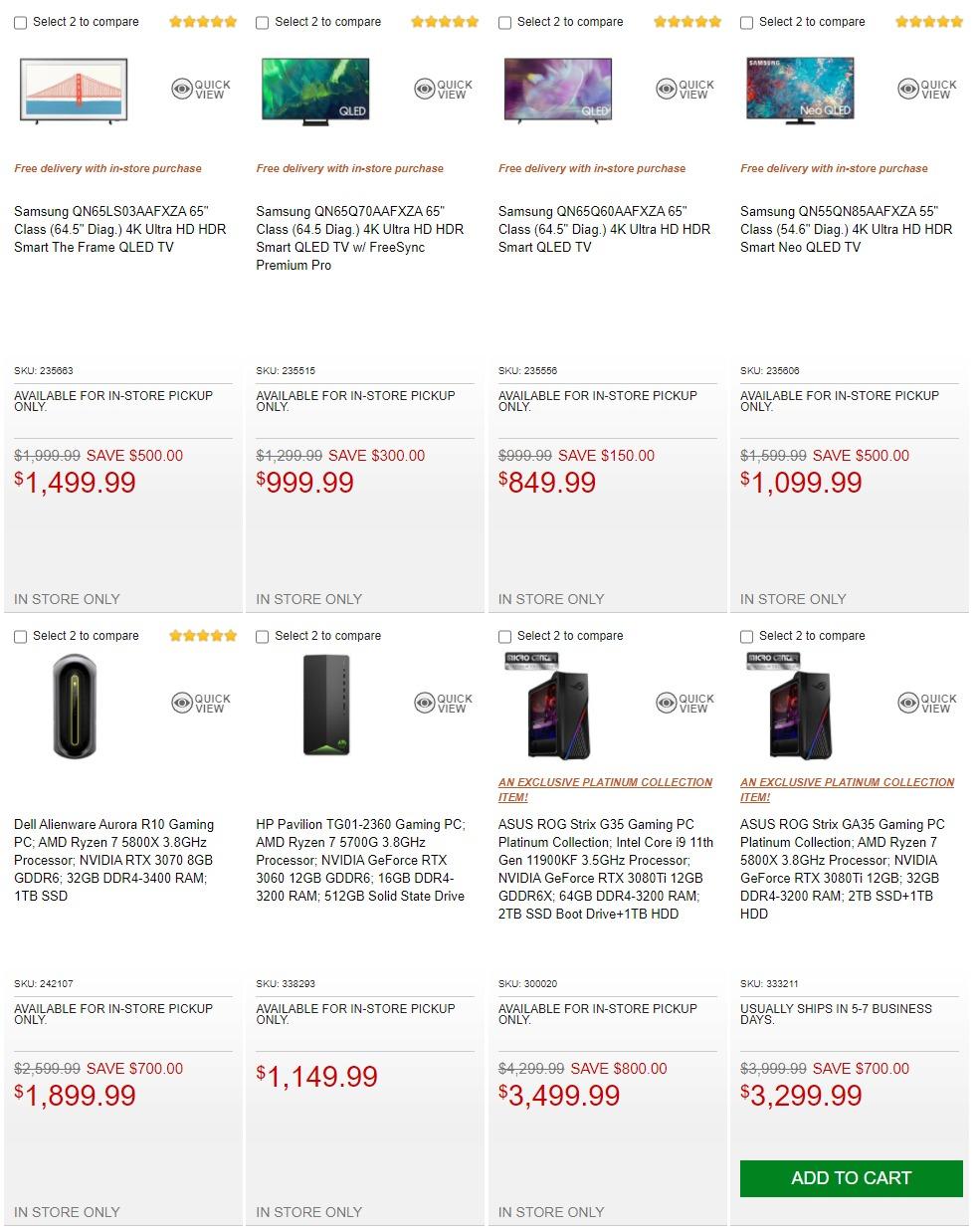
Task: Open Quick View for Samsung The Frame TV
Action: [201, 90]
